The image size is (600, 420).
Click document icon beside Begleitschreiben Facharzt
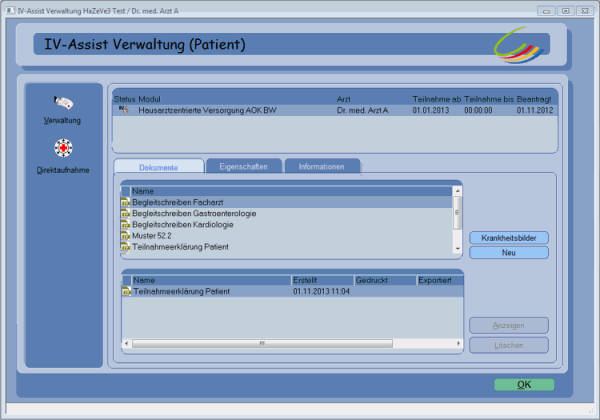[126, 202]
